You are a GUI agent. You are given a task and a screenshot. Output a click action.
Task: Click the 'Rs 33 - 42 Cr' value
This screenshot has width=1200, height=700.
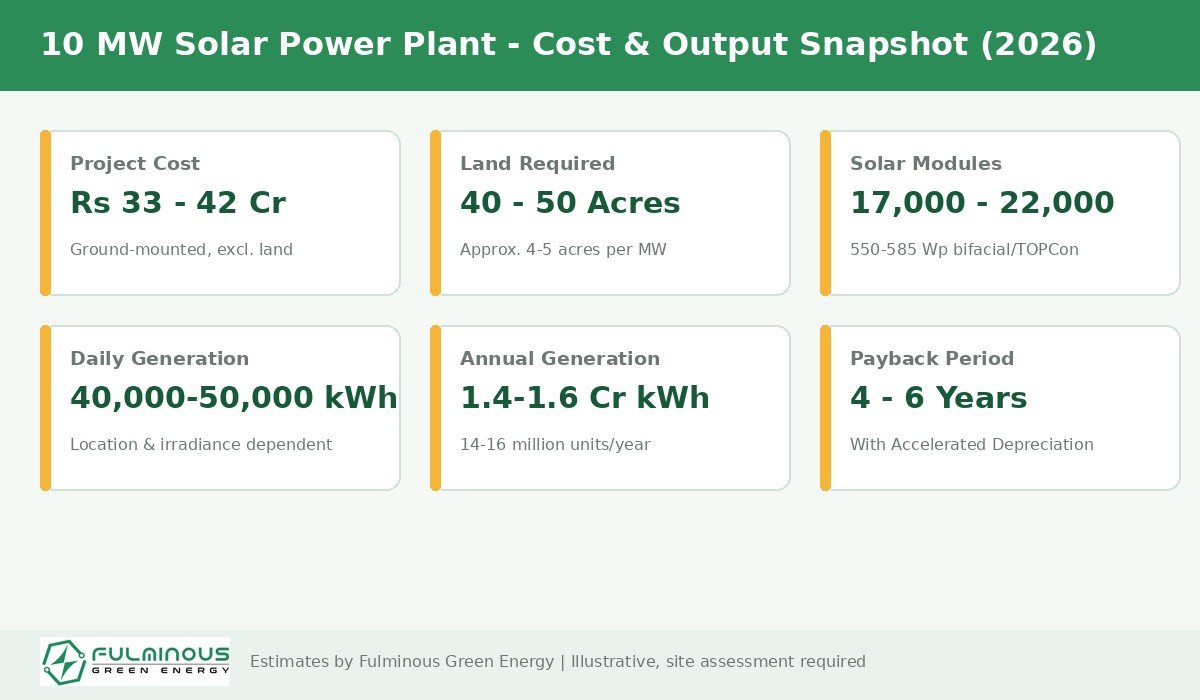pos(178,203)
